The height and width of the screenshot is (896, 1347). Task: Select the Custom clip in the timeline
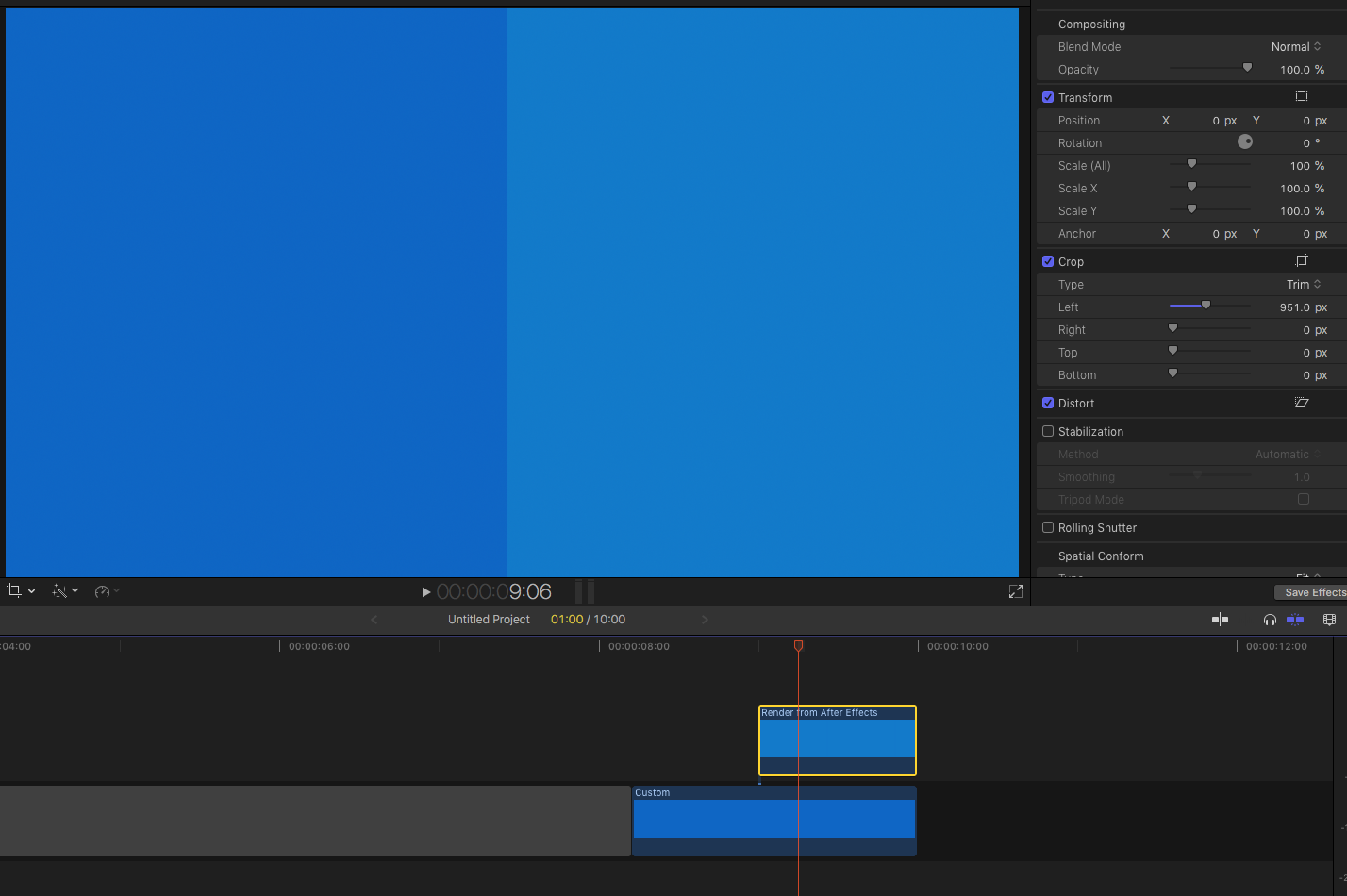pos(773,821)
